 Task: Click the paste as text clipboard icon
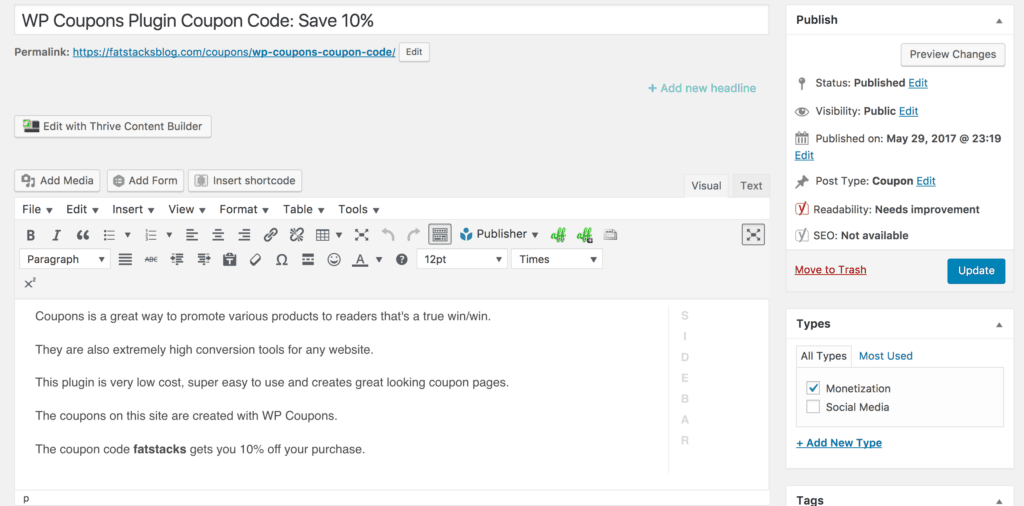(x=229, y=259)
